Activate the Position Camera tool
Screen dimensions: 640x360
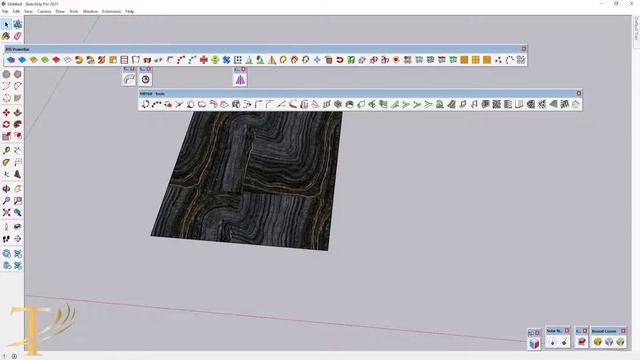click(6, 227)
